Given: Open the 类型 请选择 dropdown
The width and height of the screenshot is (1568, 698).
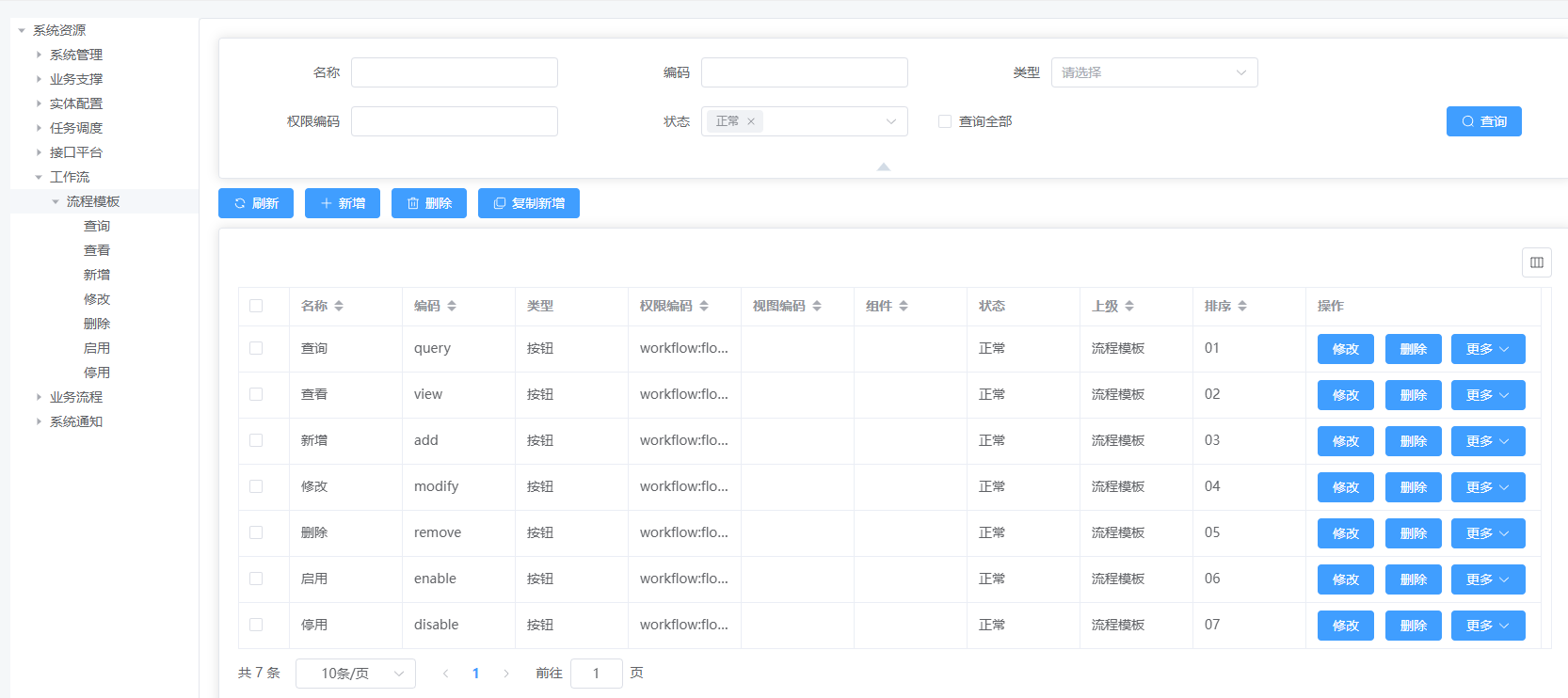Looking at the screenshot, I should tap(1155, 72).
